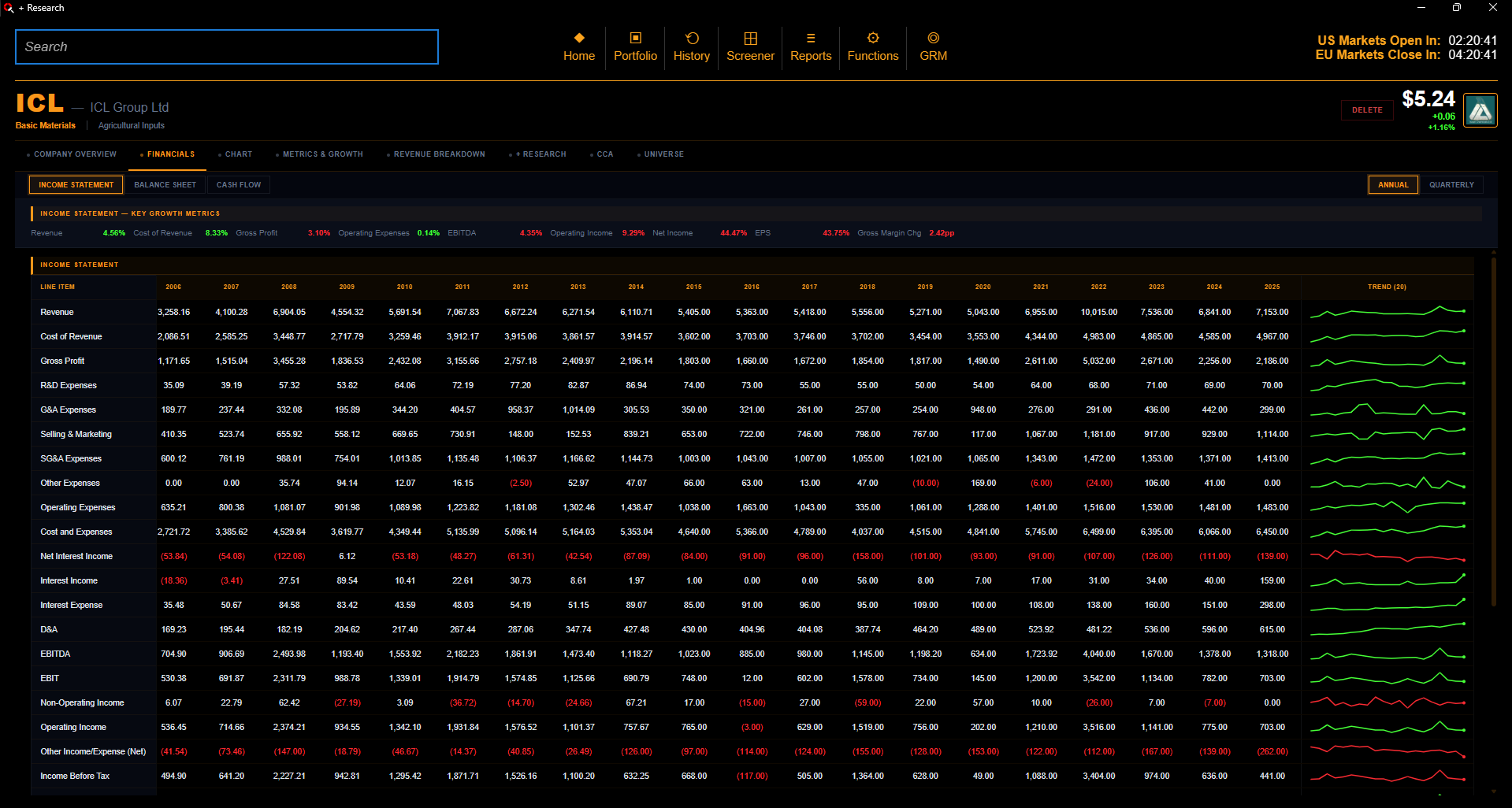Switch to the Company Overview tab
1512x808 pixels.
[x=75, y=154]
